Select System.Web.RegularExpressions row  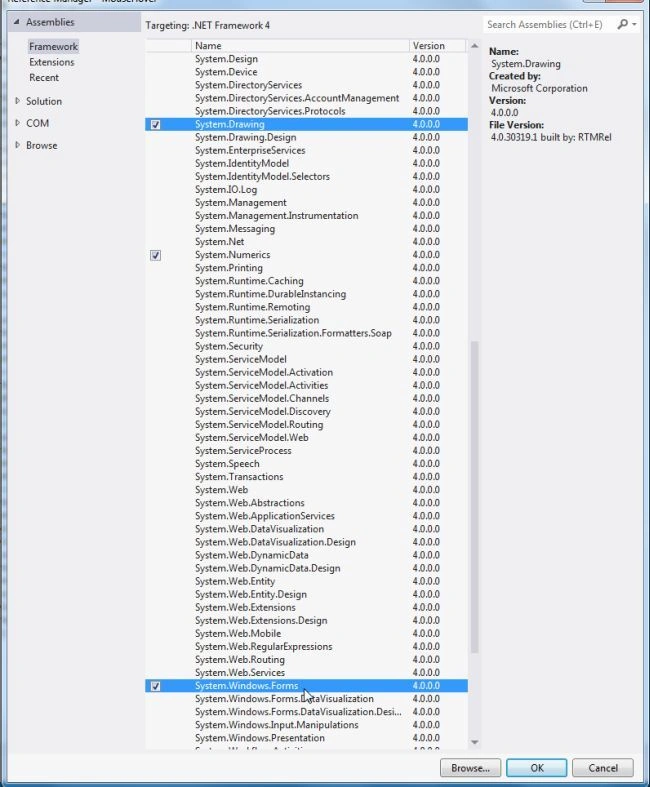pos(306,646)
